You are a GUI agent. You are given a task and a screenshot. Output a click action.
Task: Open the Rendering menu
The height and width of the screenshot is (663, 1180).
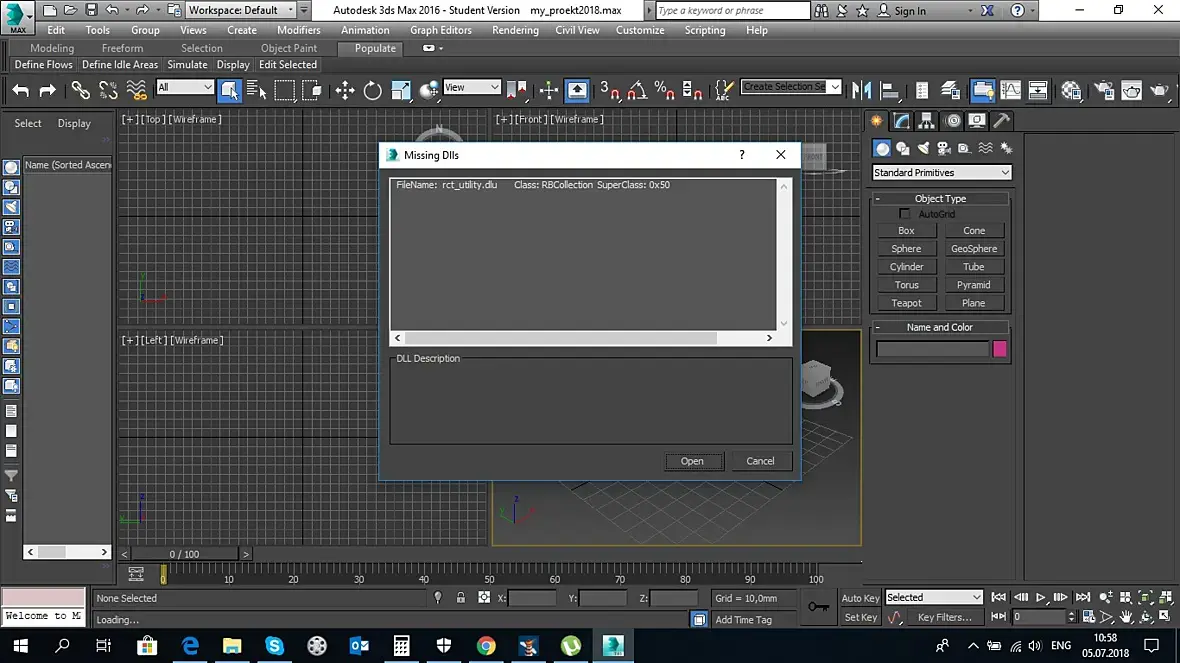(515, 30)
